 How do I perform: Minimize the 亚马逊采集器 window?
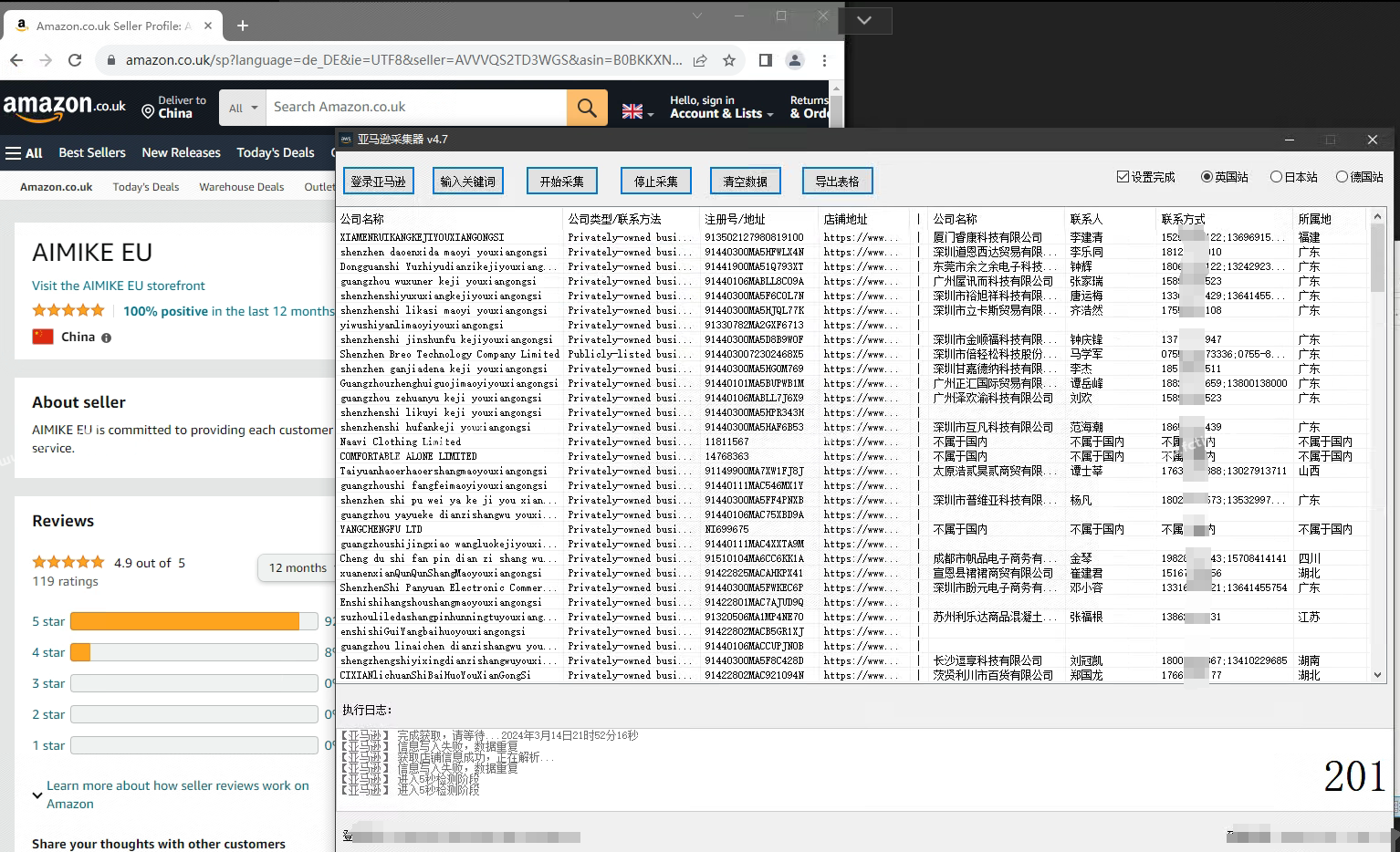click(x=1290, y=140)
